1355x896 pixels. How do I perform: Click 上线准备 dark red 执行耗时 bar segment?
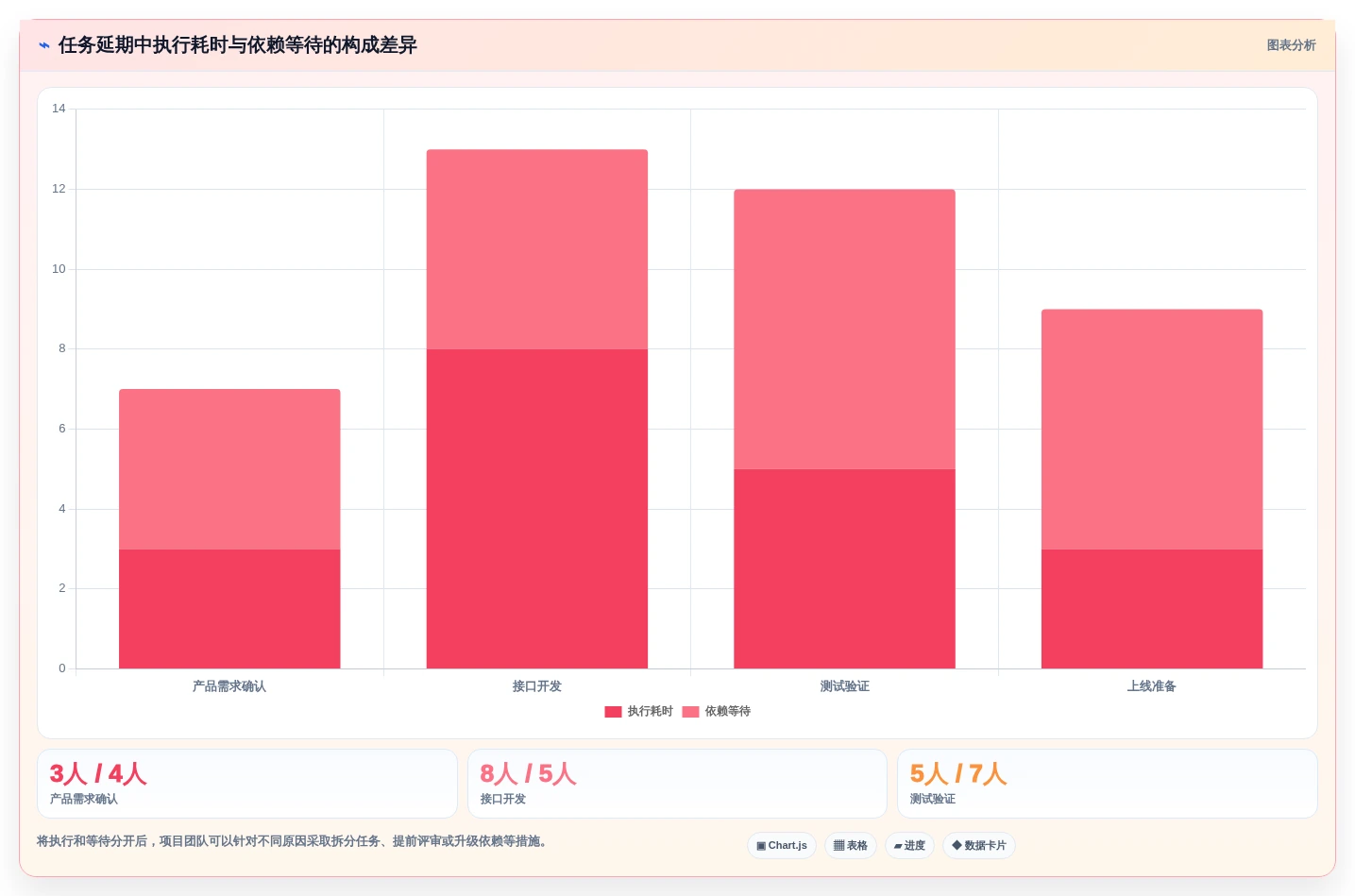point(1152,609)
